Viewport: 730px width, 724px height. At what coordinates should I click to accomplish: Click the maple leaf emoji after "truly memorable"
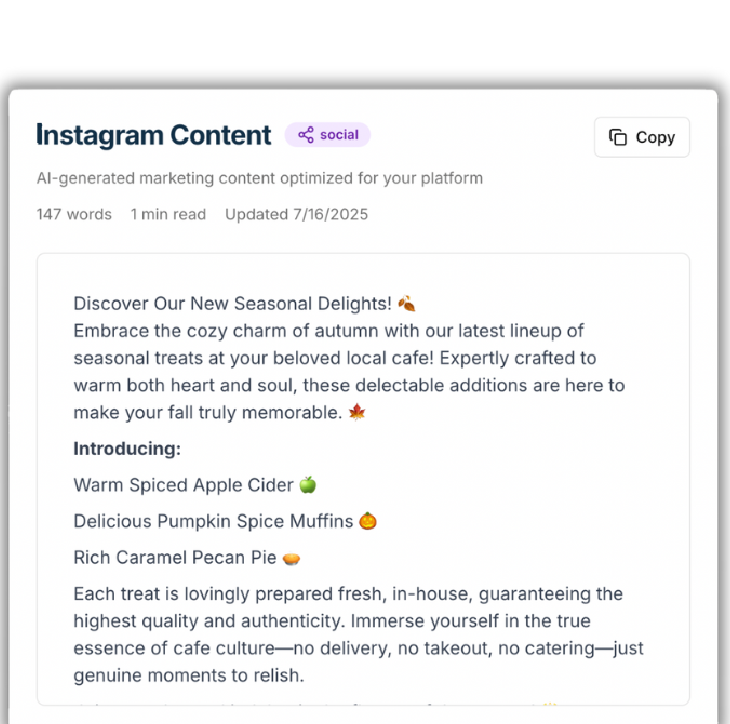point(357,412)
